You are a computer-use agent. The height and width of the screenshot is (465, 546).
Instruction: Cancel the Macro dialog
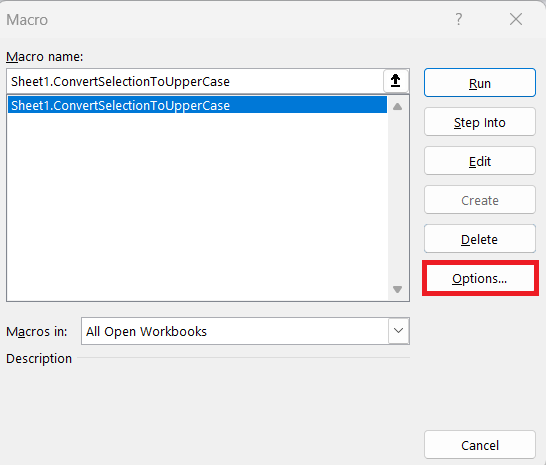point(479,445)
